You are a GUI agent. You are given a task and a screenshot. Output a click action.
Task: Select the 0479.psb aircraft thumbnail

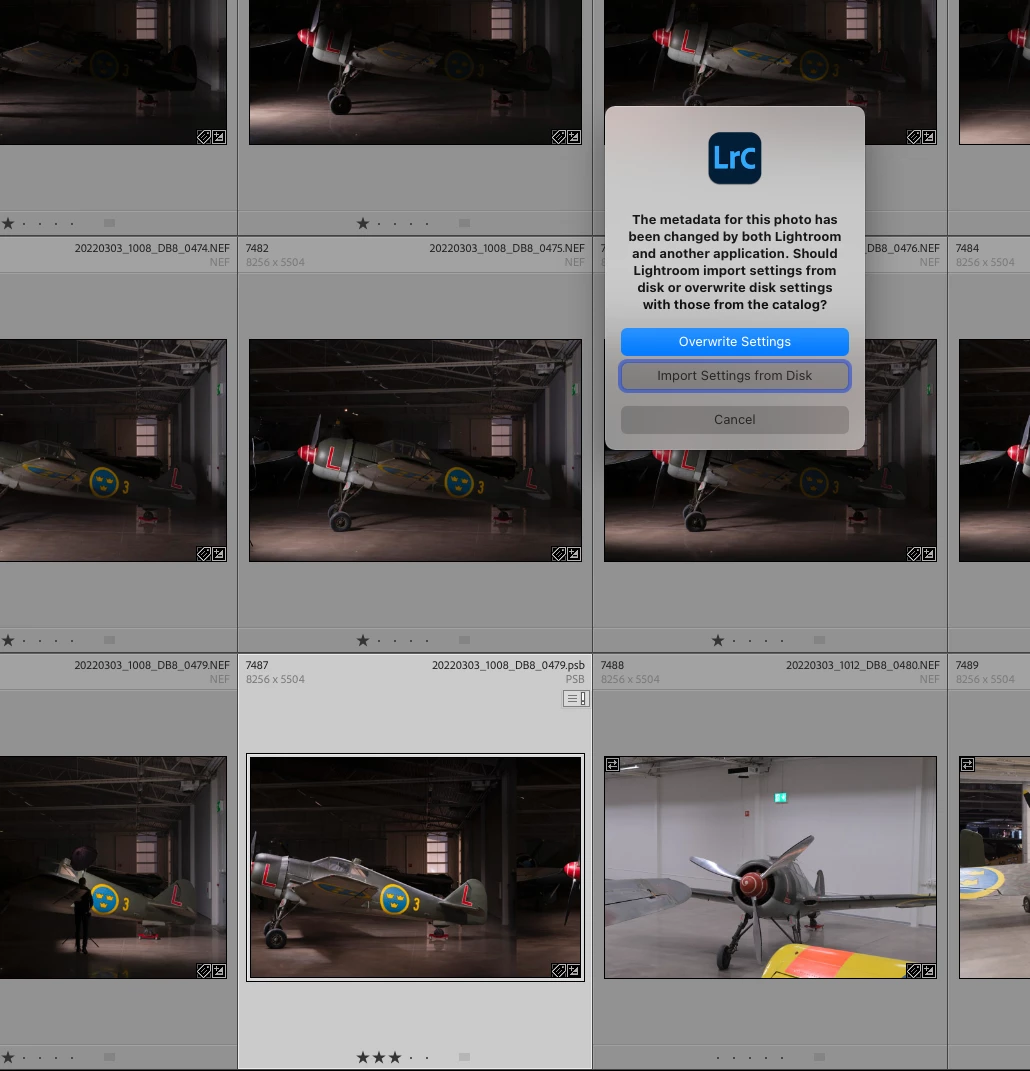(x=415, y=867)
